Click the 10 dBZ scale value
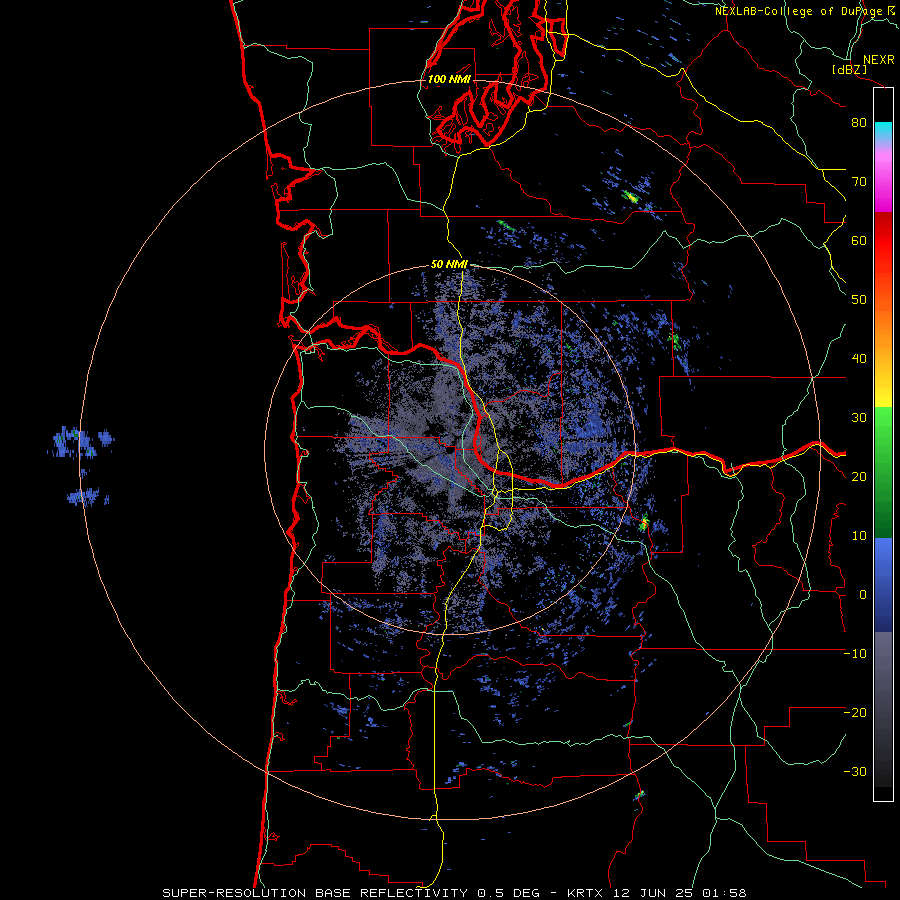This screenshot has height=900, width=900. pos(859,536)
